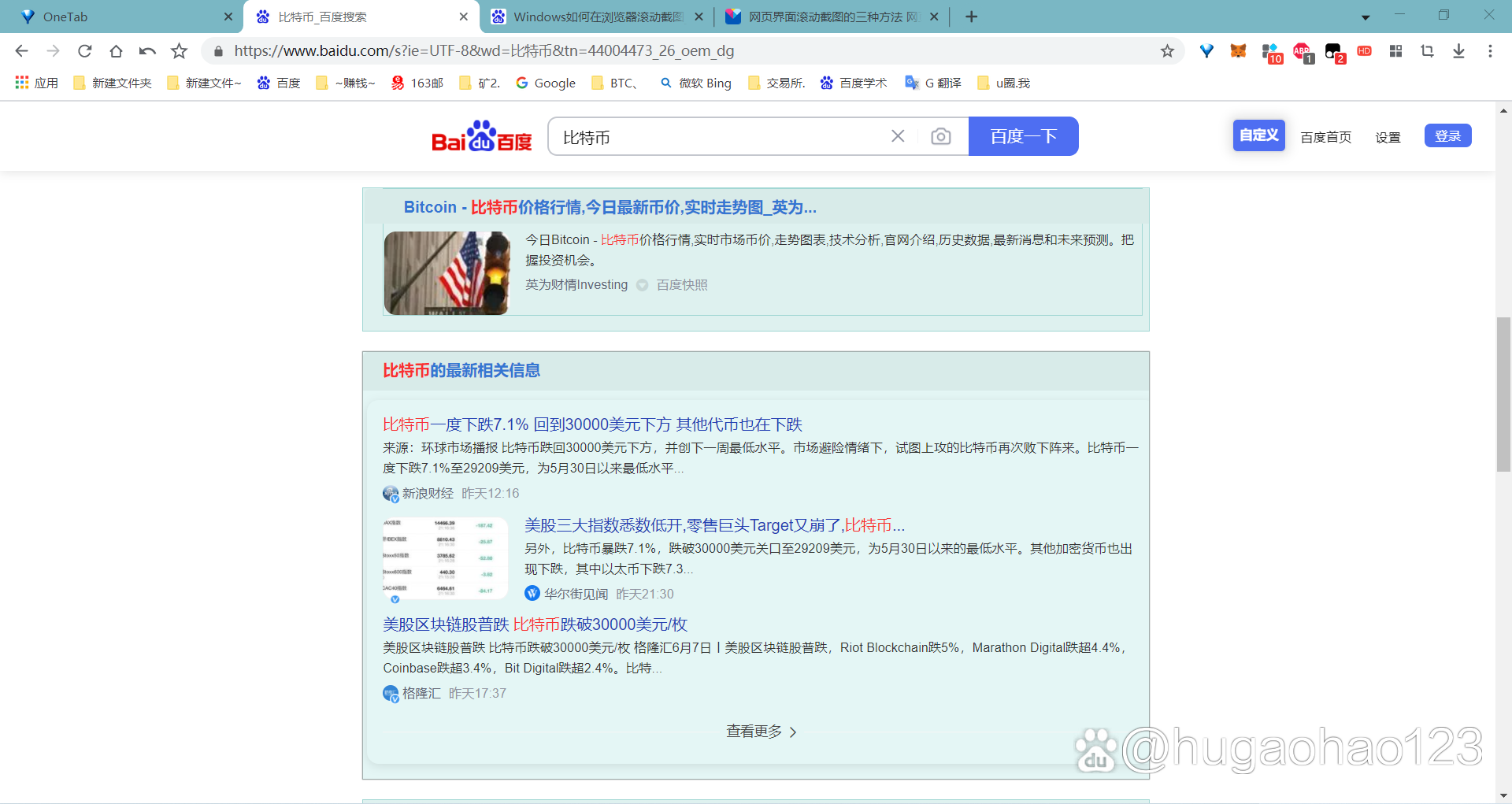Click the Wall Street flag thumbnail
This screenshot has width=1512, height=804.
point(447,273)
